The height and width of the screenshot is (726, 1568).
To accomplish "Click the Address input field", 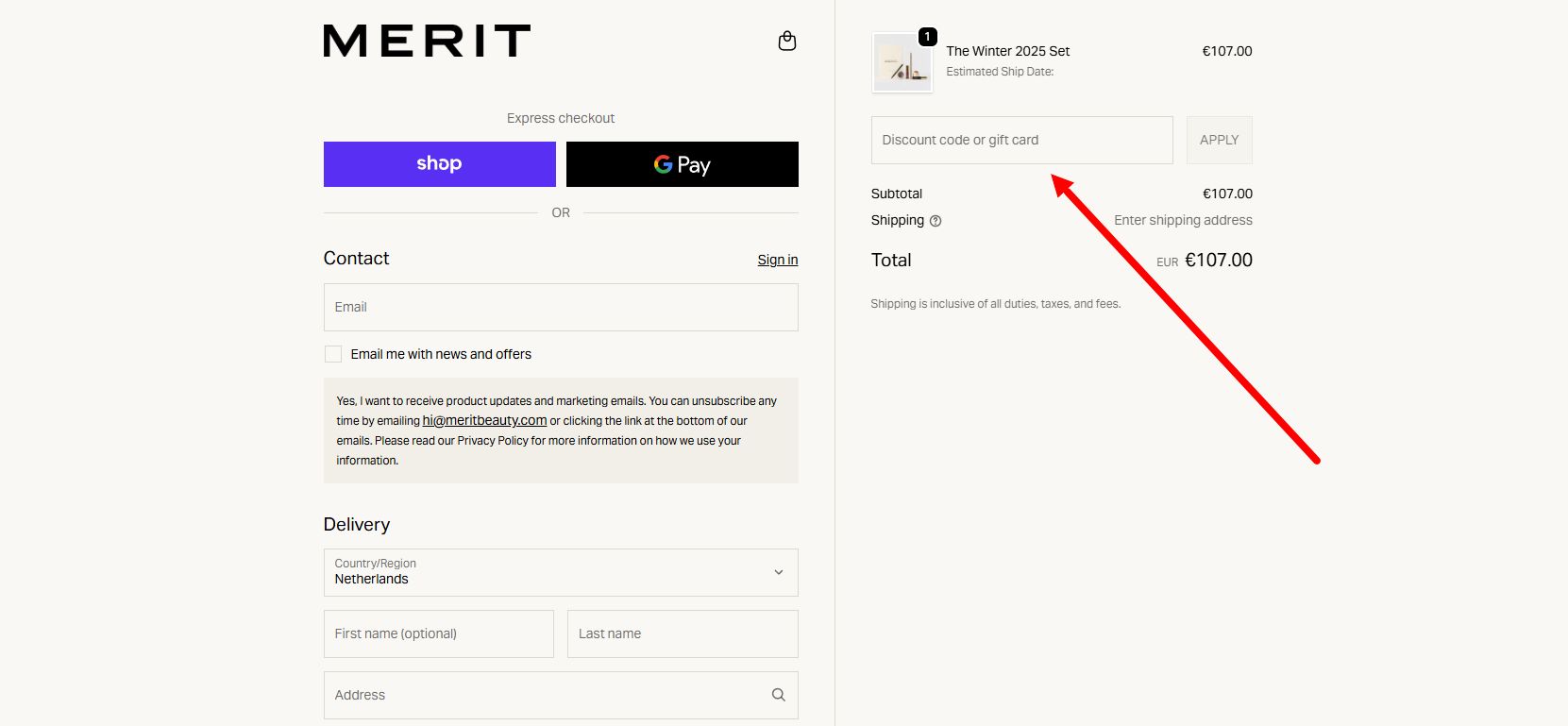I will pyautogui.click(x=561, y=695).
